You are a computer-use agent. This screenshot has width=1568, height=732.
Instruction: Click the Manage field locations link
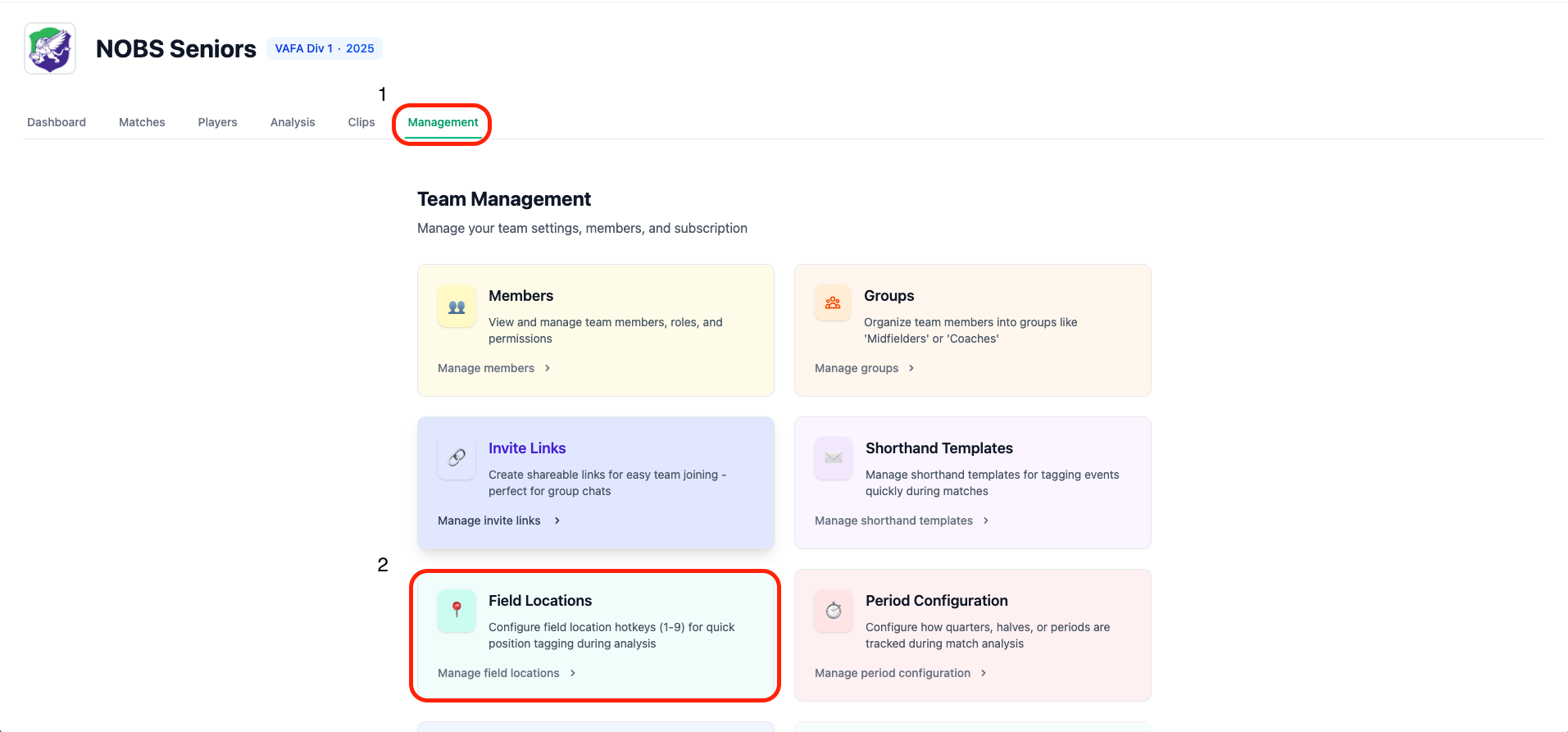[x=498, y=673]
